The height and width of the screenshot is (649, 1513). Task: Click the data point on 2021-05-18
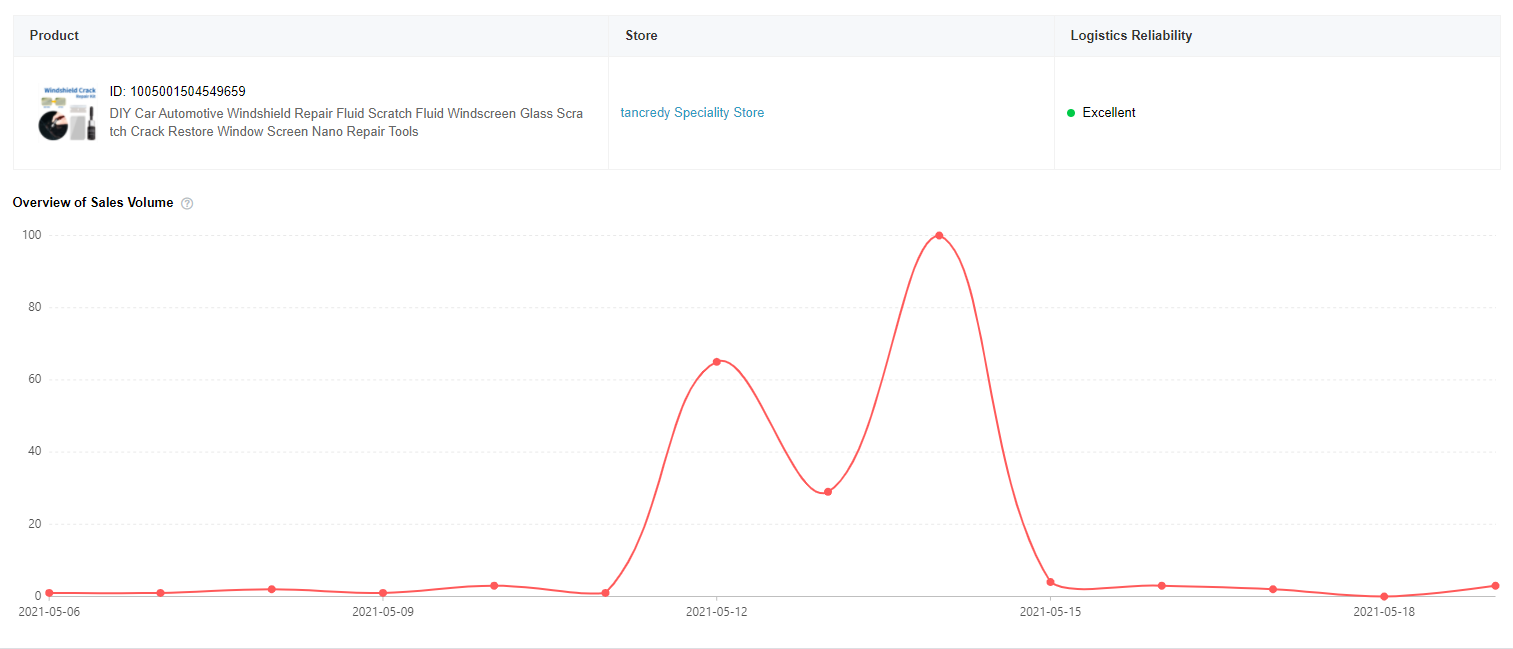pyautogui.click(x=1384, y=596)
